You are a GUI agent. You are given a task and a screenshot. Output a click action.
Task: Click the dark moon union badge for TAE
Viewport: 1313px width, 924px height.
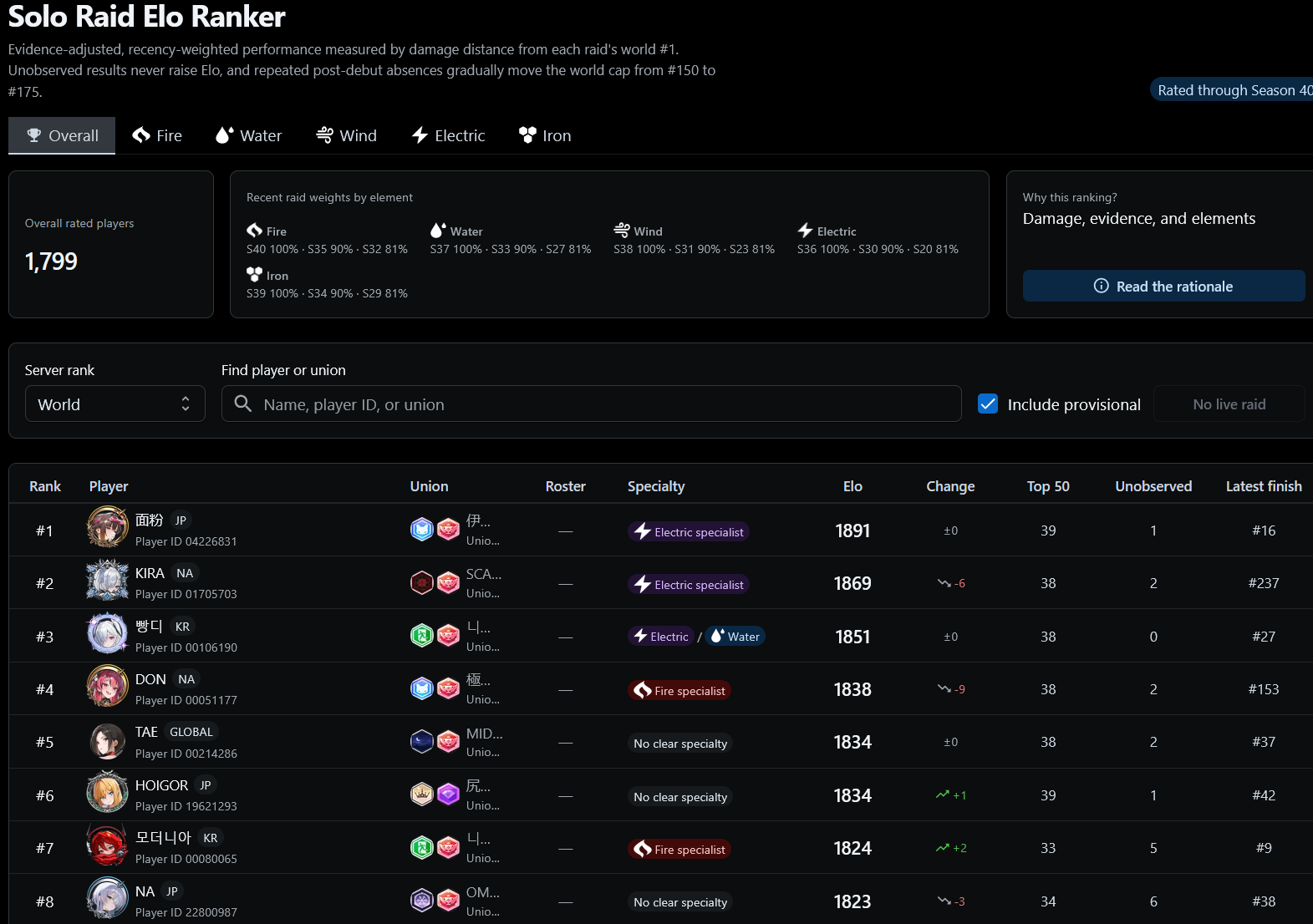coord(422,741)
